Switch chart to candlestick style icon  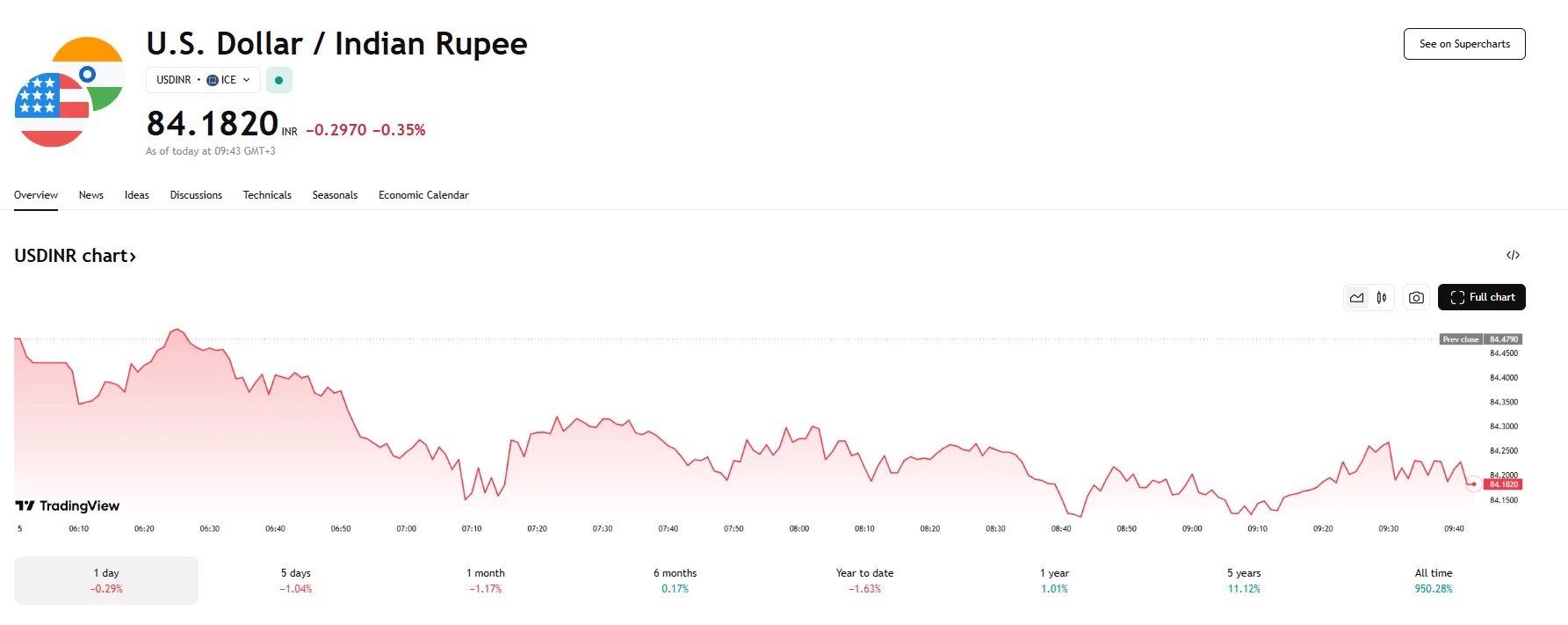1382,298
